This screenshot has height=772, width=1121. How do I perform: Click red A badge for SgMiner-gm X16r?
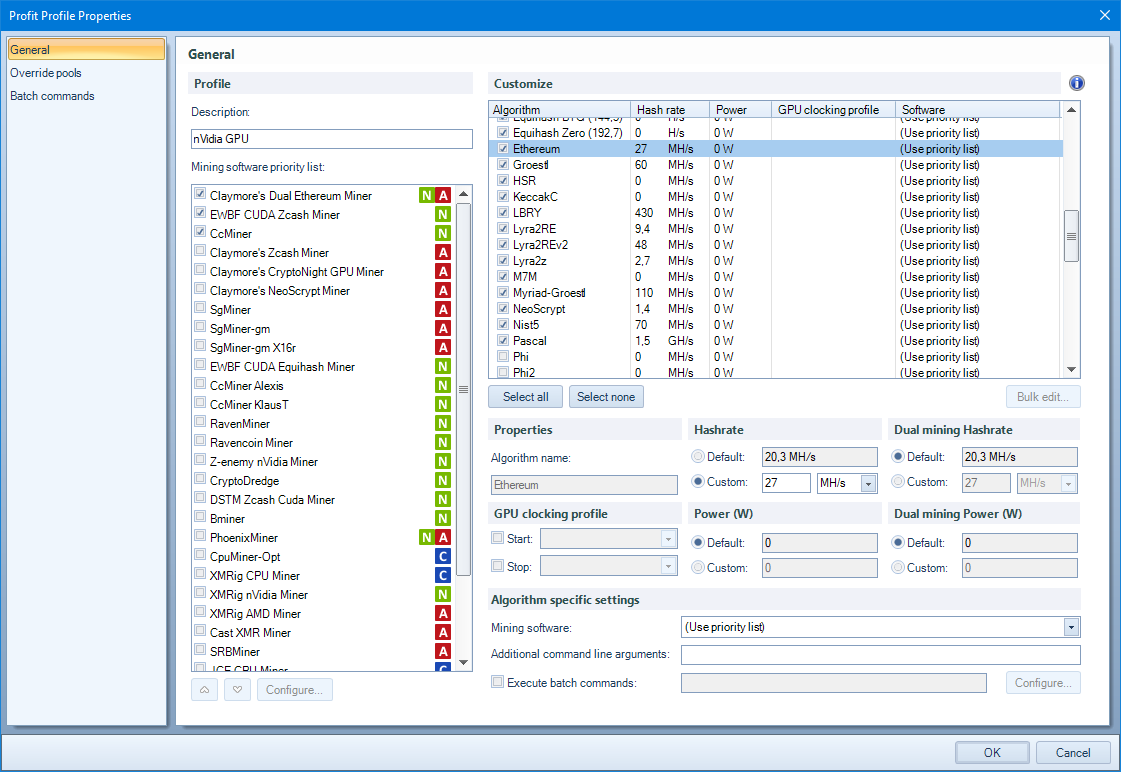[443, 347]
